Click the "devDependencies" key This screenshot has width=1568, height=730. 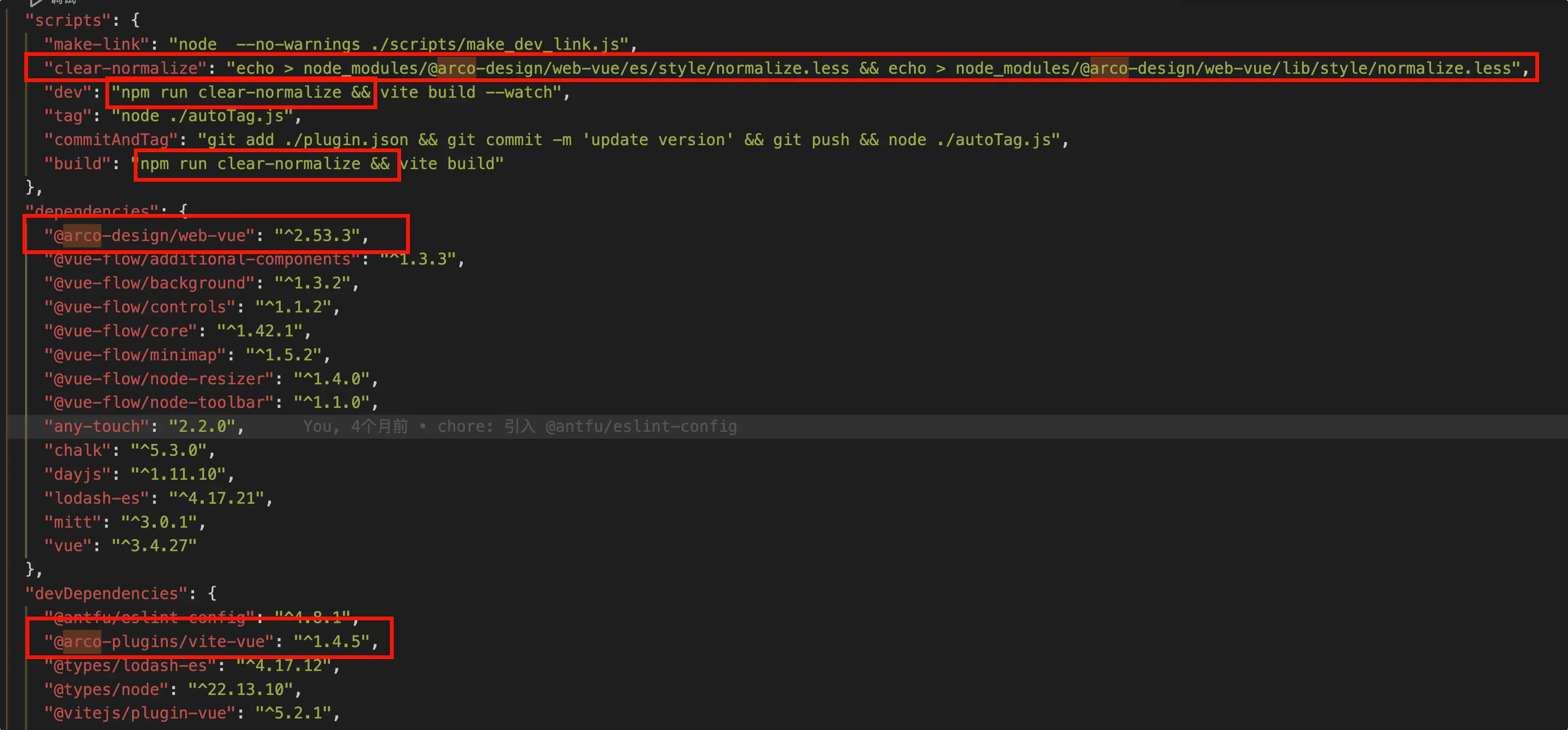pos(106,594)
